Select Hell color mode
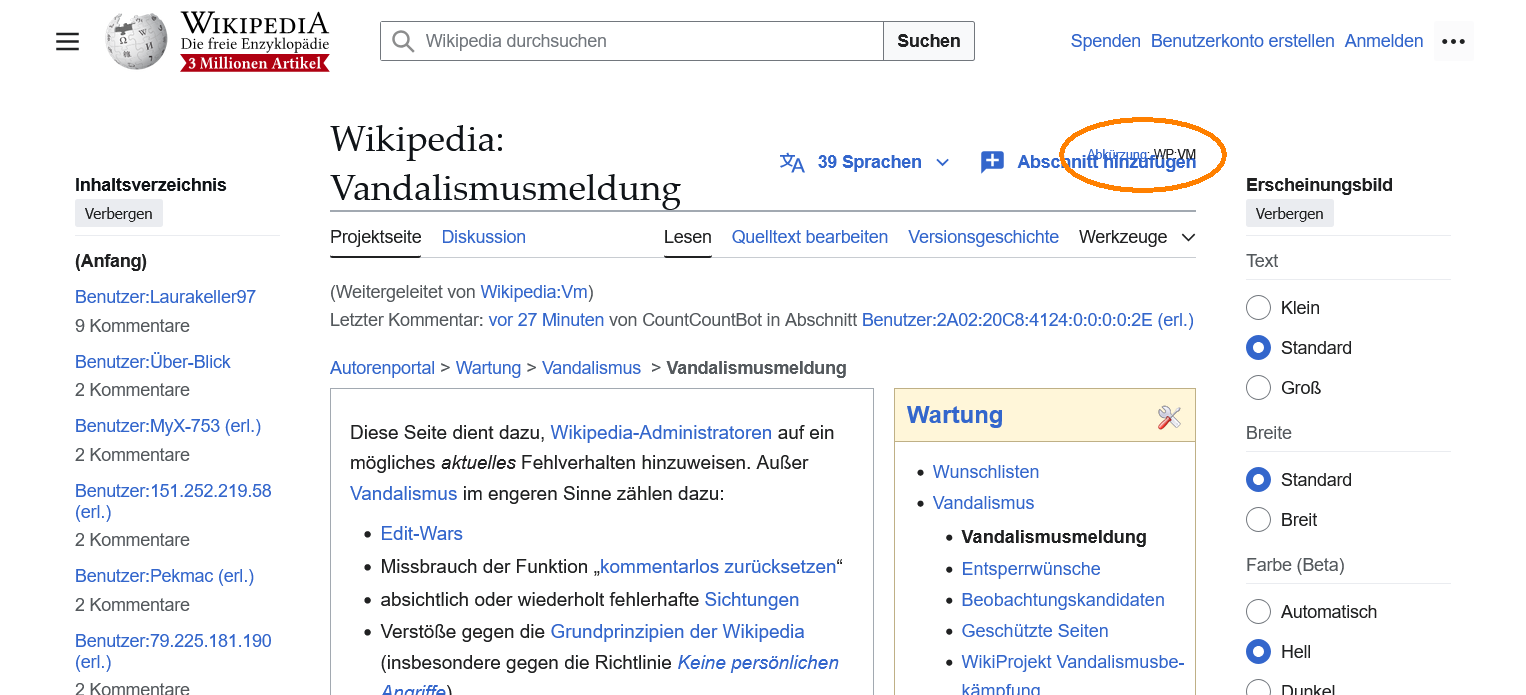Screen dimensions: 1526x695 click(x=1258, y=652)
